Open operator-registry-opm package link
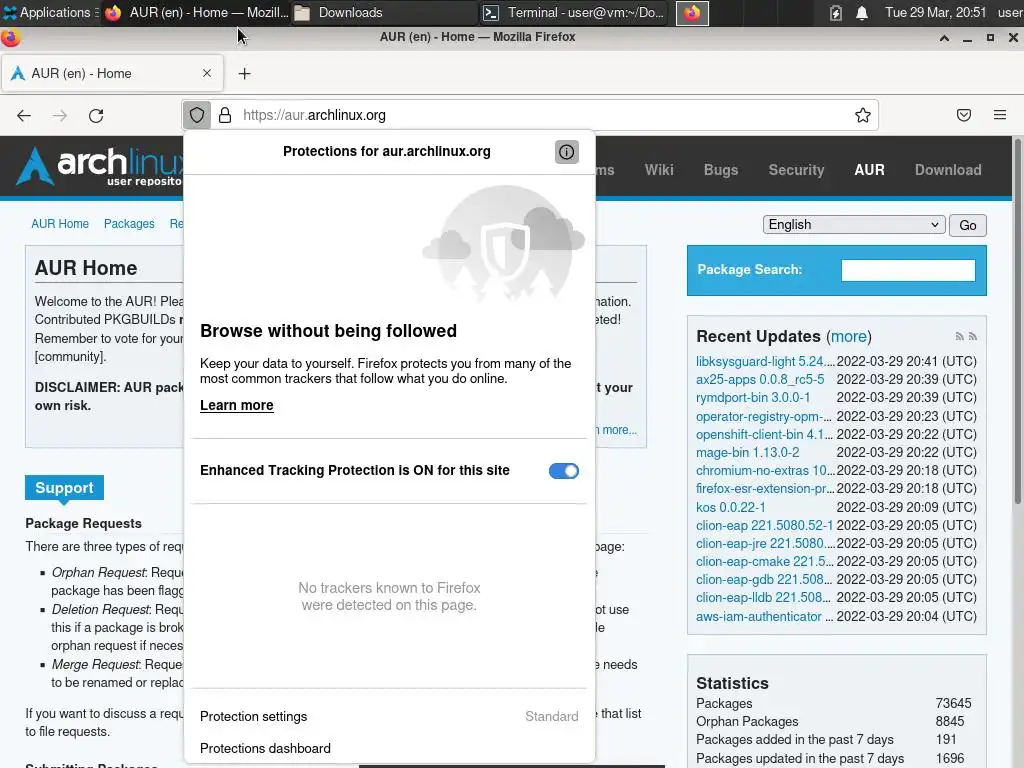Screen dimensions: 1024x768 coord(764,416)
